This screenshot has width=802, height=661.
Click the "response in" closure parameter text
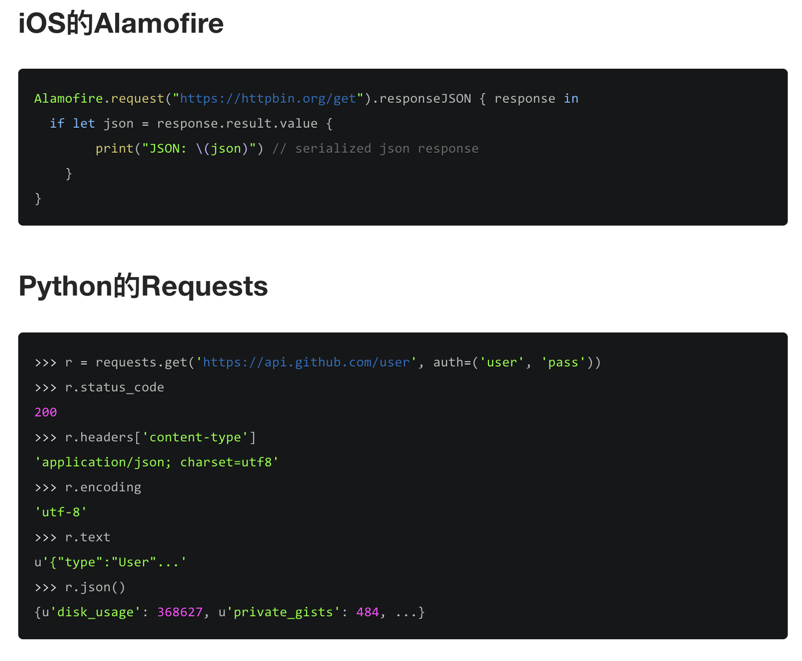coord(536,98)
